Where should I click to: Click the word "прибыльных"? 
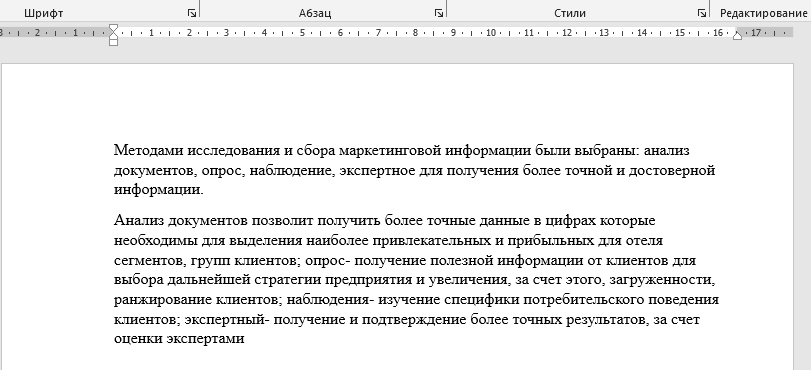pyautogui.click(x=550, y=241)
